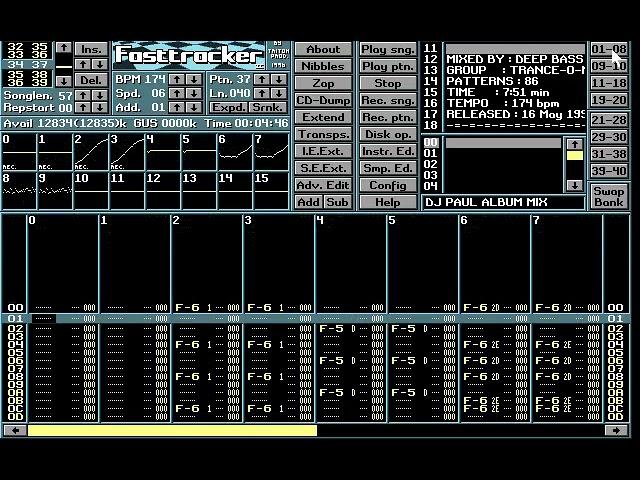Select instrument bank 39-40

click(x=609, y=171)
